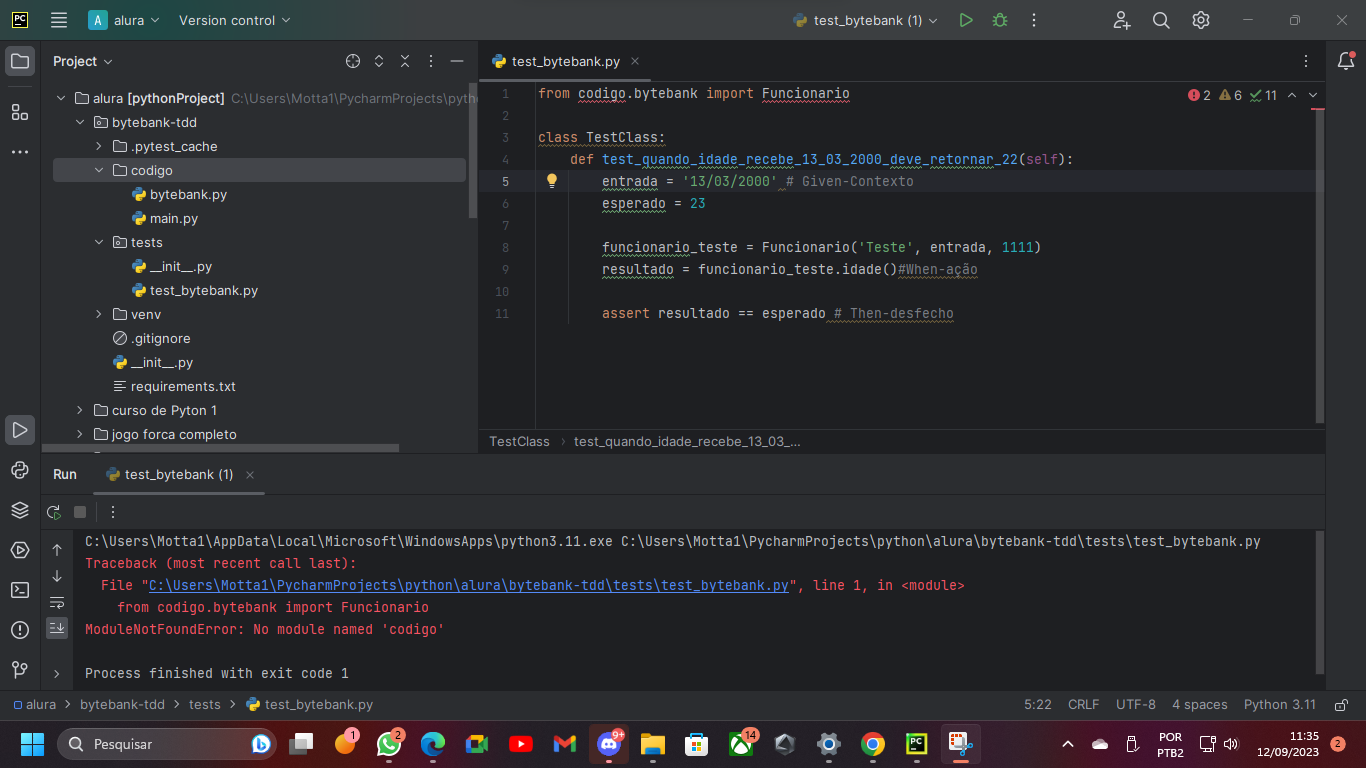Open run configuration test_bytebank (1) dropdown
The height and width of the screenshot is (768, 1366).
[865, 20]
